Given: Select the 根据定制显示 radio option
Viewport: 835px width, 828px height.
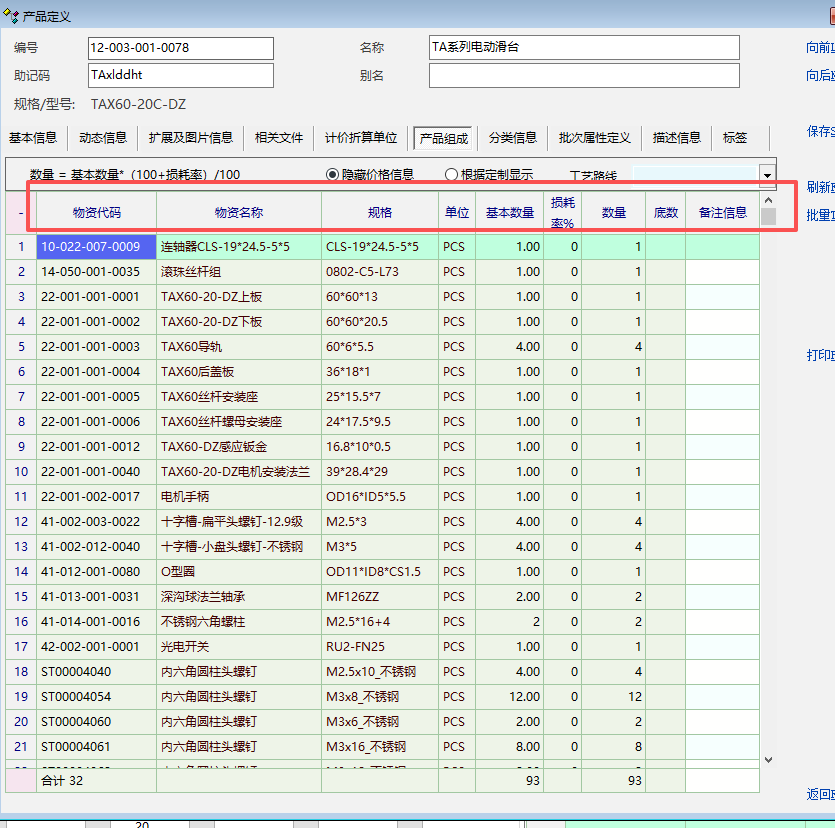Looking at the screenshot, I should 452,175.
